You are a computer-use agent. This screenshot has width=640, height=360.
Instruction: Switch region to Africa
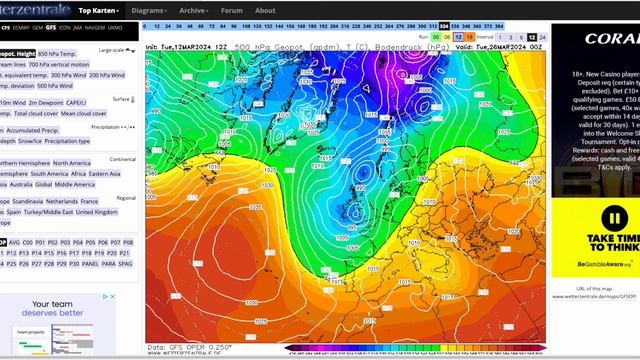point(78,174)
